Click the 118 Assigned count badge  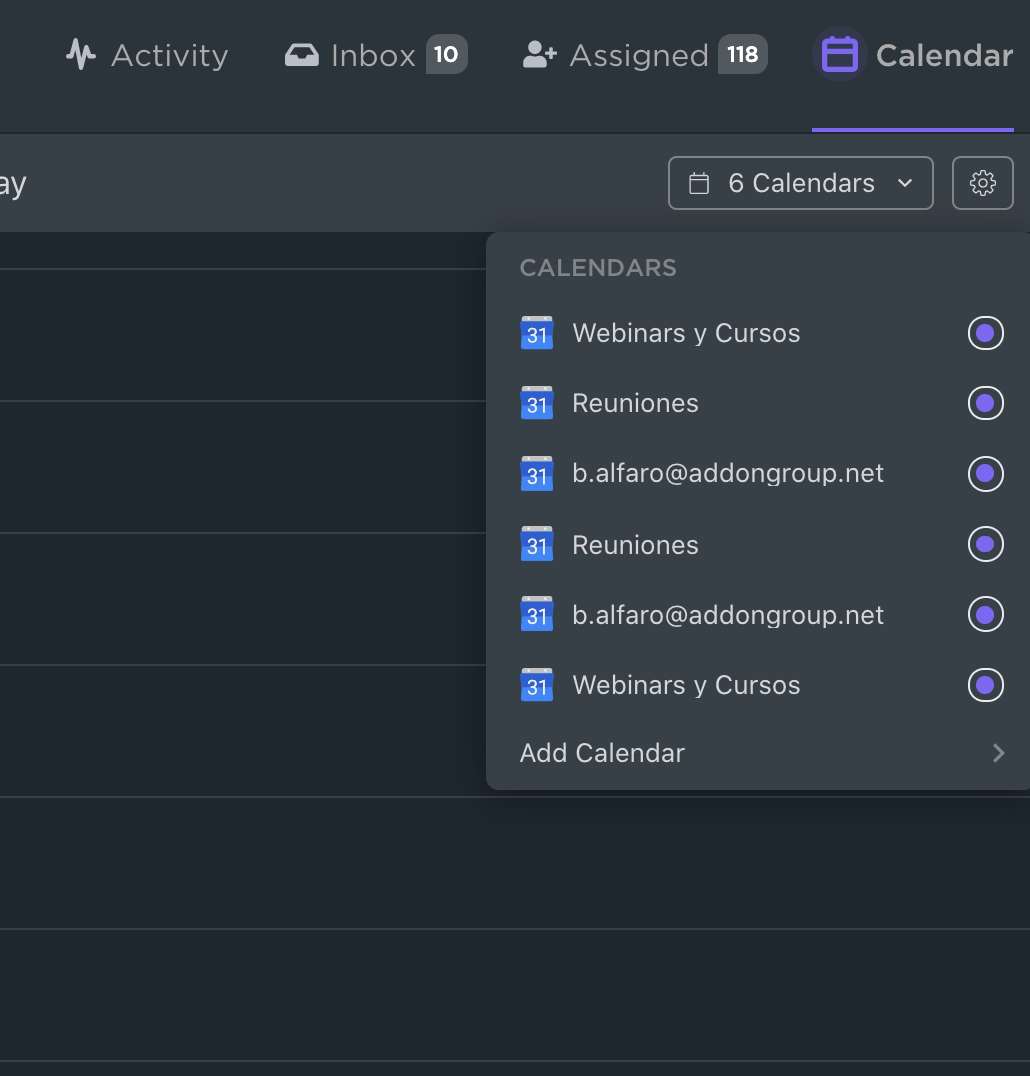742,54
